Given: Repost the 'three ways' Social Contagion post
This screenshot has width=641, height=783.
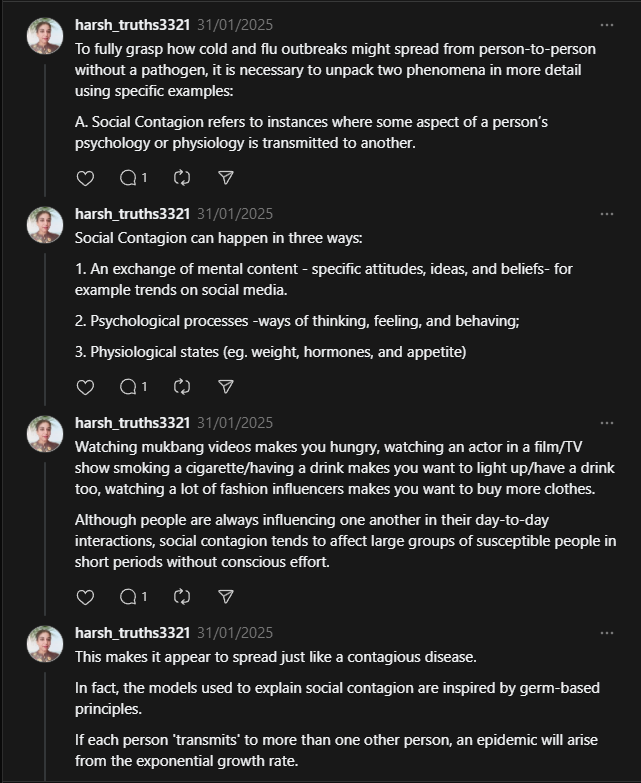Looking at the screenshot, I should point(182,387).
